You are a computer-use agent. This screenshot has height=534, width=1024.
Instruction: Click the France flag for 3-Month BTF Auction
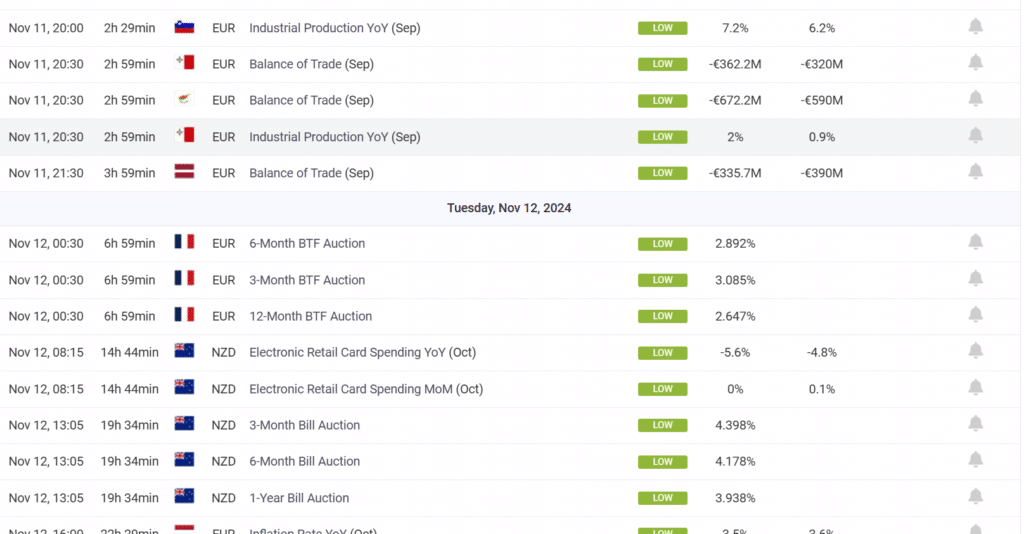coord(184,279)
